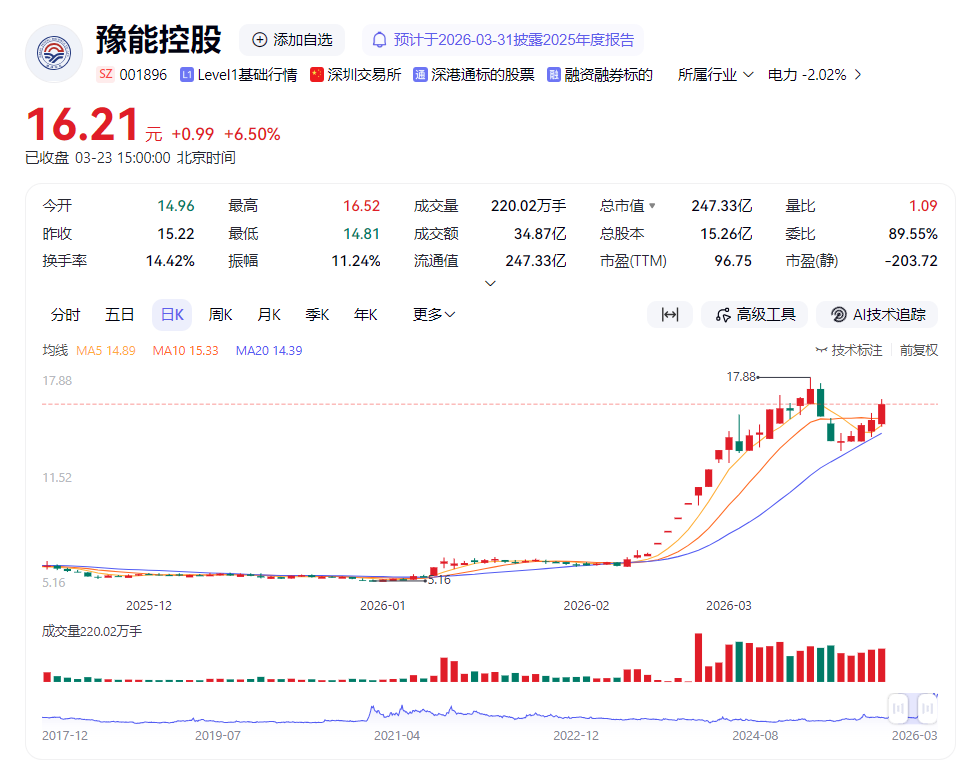Click the latest red candlestick
The image size is (966, 772).
[882, 413]
